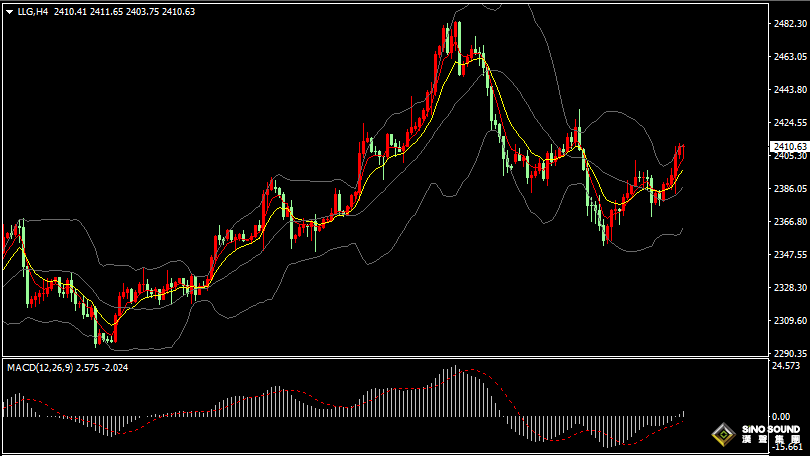
Task: Click the end of red MACD signal line
Action: [683, 420]
